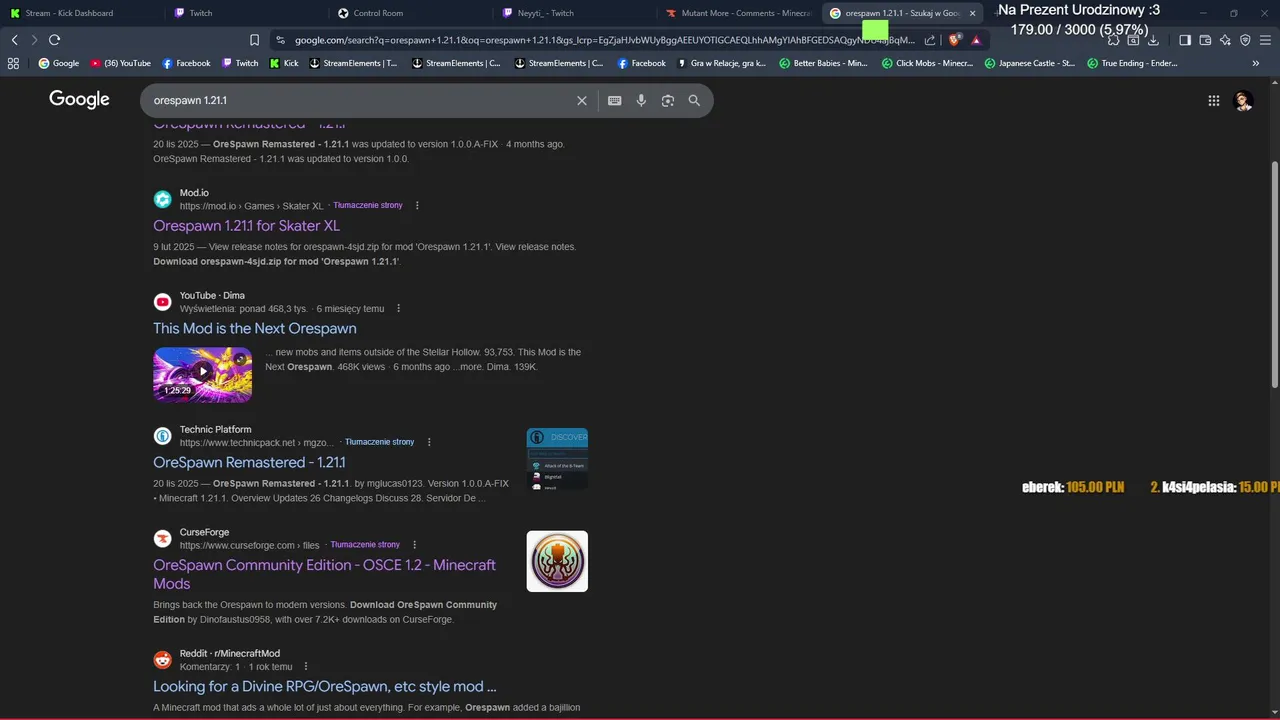1280x720 pixels.
Task: Open the Brave VPN shield icon
Action: point(1245,40)
